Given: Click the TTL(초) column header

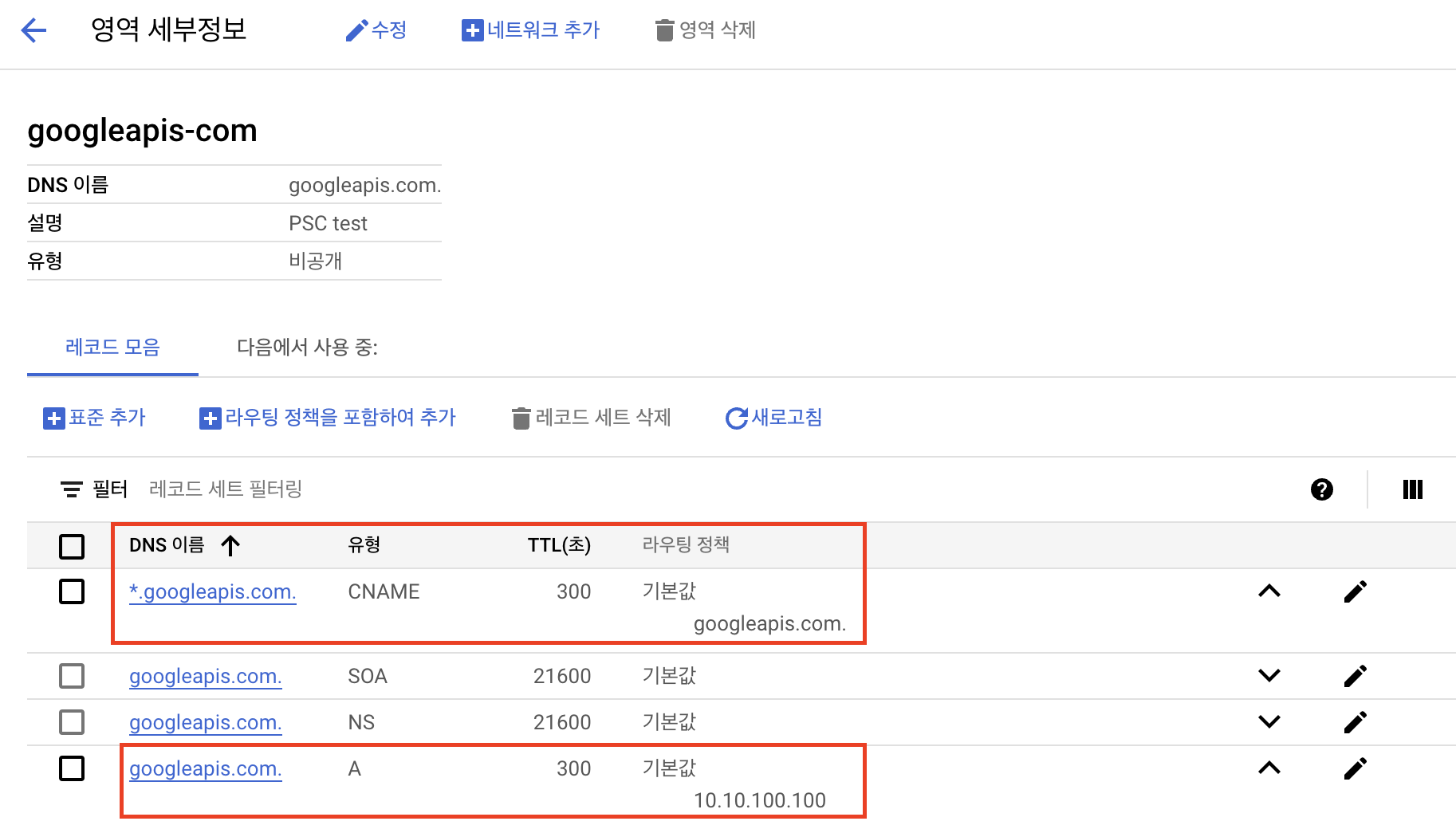Looking at the screenshot, I should point(559,545).
